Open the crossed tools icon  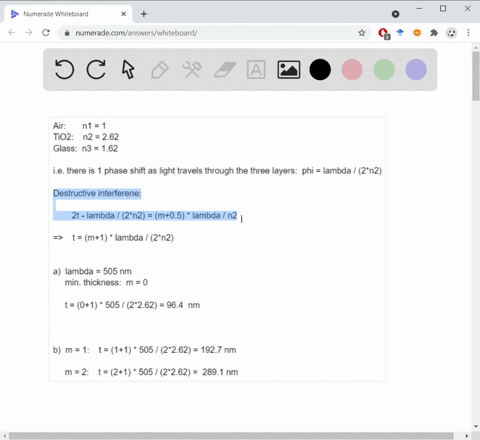tap(192, 69)
